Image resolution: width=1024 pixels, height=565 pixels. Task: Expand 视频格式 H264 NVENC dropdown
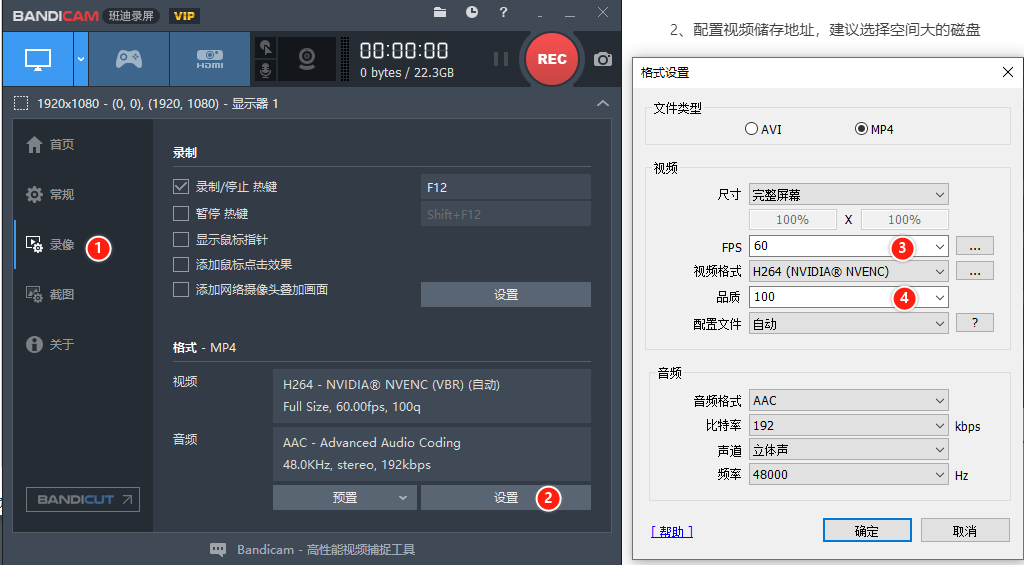[x=848, y=271]
